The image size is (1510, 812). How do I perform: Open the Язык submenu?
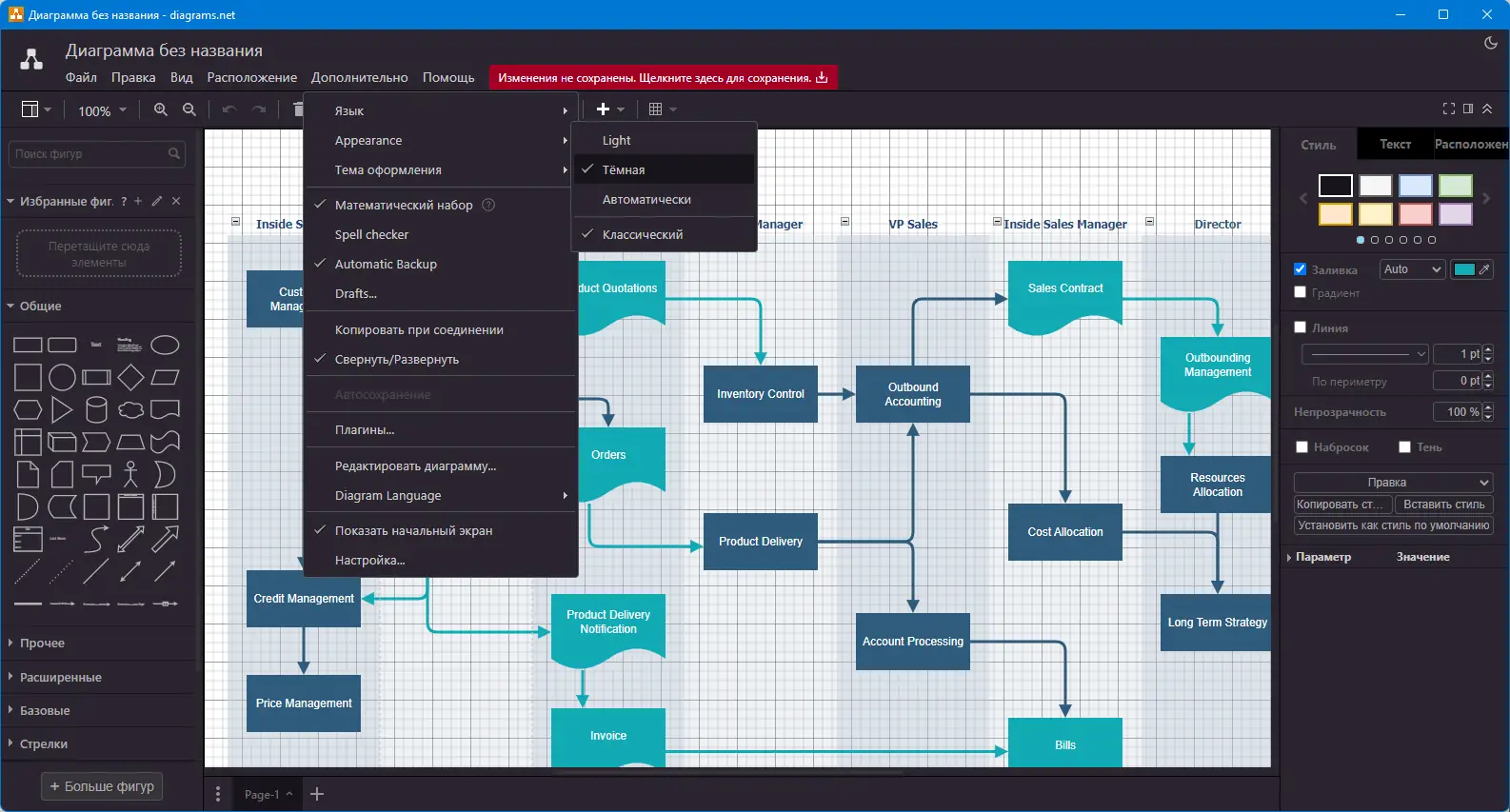coord(441,110)
